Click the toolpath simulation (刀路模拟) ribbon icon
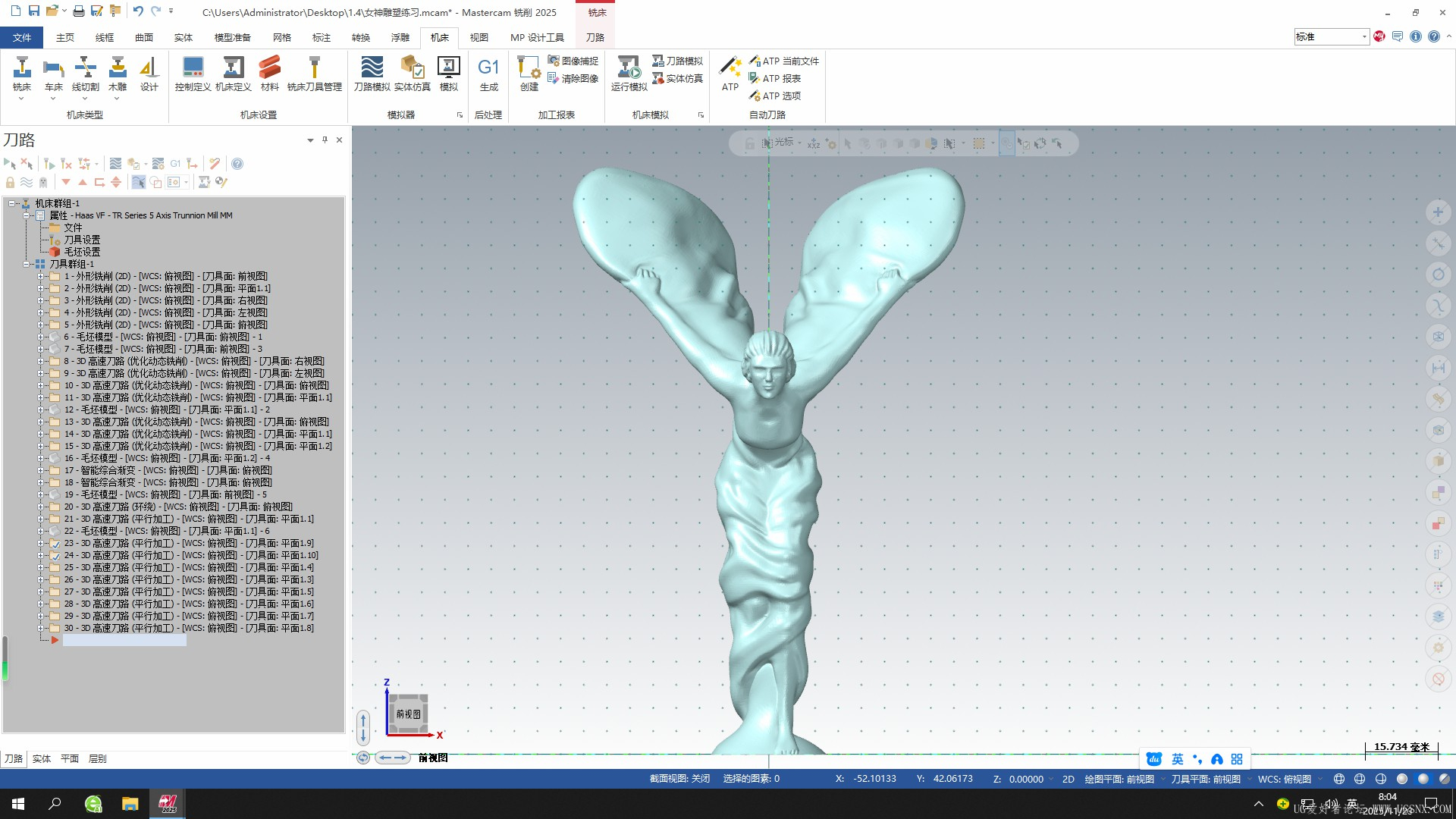 [x=372, y=69]
